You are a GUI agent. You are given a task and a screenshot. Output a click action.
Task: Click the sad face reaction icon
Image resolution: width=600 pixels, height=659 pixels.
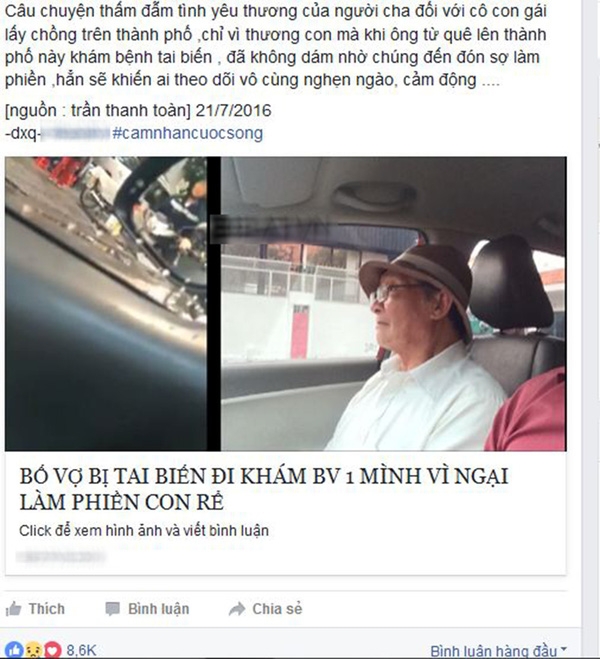(34, 650)
